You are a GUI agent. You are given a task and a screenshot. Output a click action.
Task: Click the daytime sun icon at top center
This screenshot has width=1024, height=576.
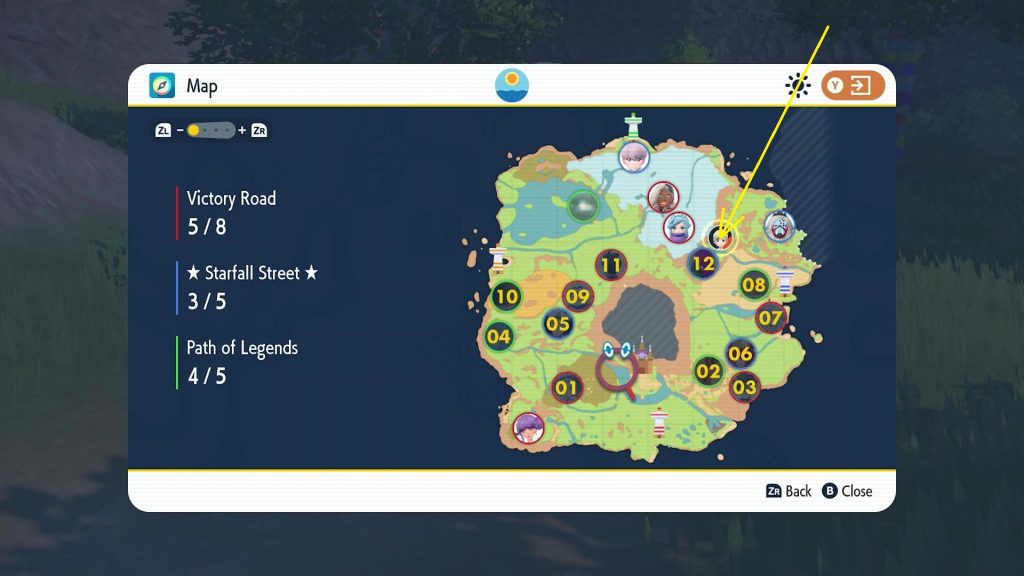click(511, 86)
